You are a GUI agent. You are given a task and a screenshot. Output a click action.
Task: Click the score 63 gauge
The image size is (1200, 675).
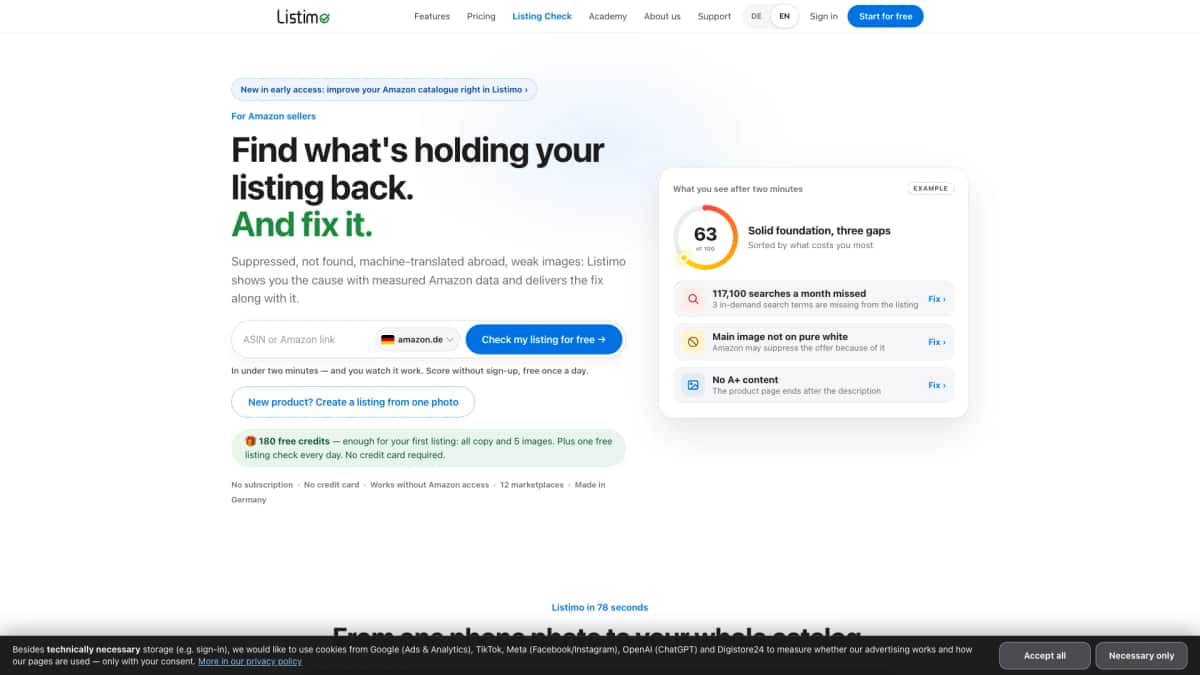(x=705, y=237)
